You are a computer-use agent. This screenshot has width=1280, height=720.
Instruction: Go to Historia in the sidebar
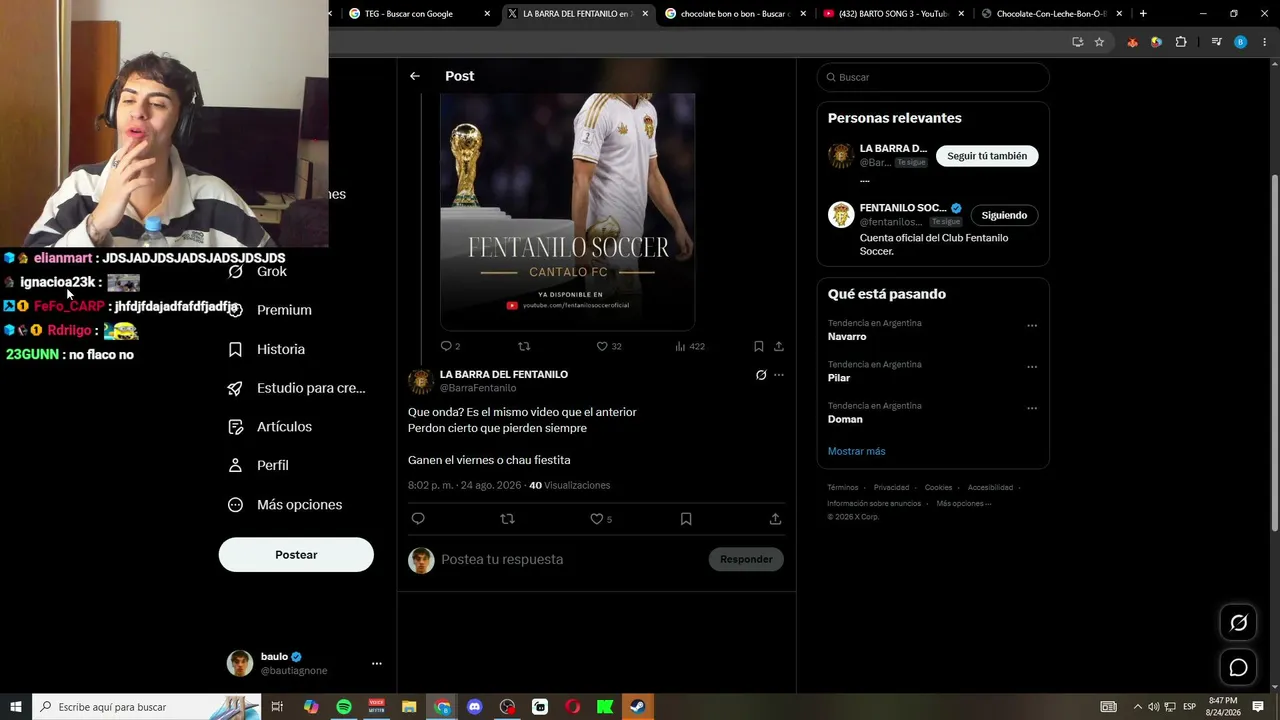coord(267,349)
